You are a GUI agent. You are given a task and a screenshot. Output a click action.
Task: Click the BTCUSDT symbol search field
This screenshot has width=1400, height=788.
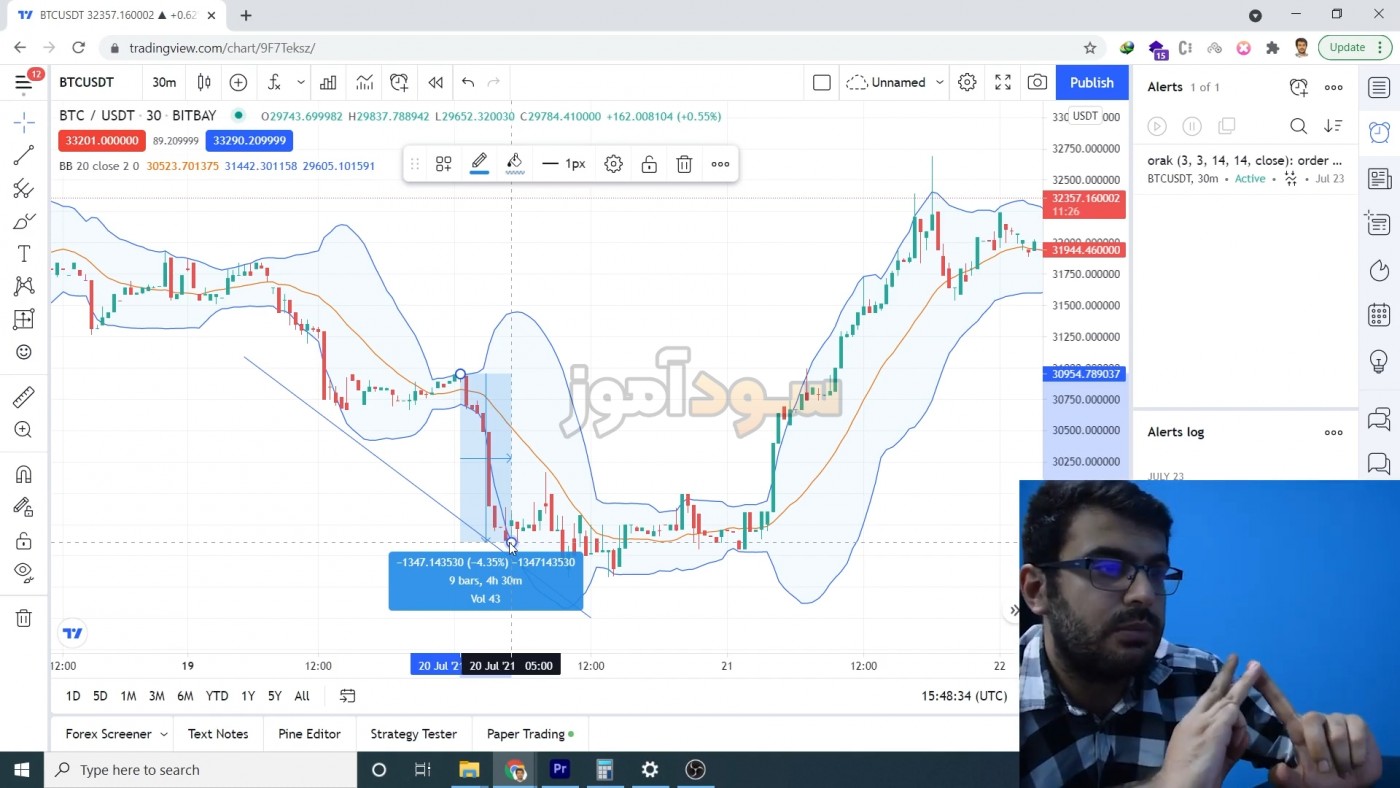tap(88, 83)
